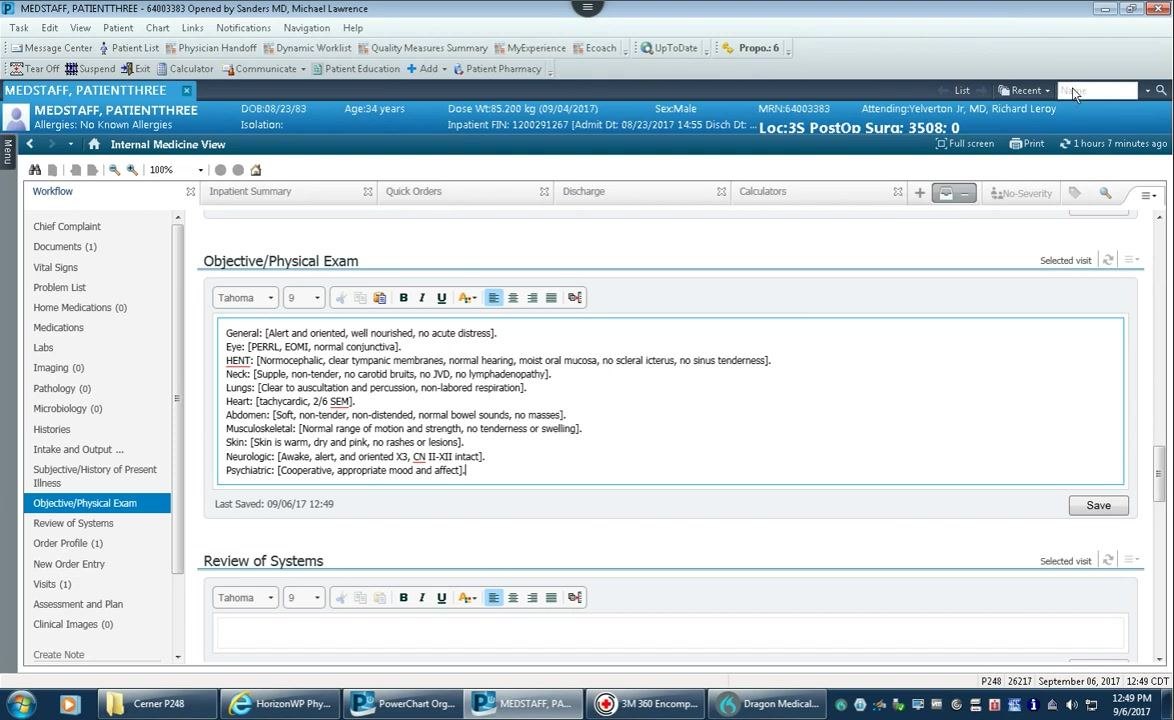The image size is (1174, 720).
Task: Expand the Communicate dropdown arrow
Action: click(303, 69)
